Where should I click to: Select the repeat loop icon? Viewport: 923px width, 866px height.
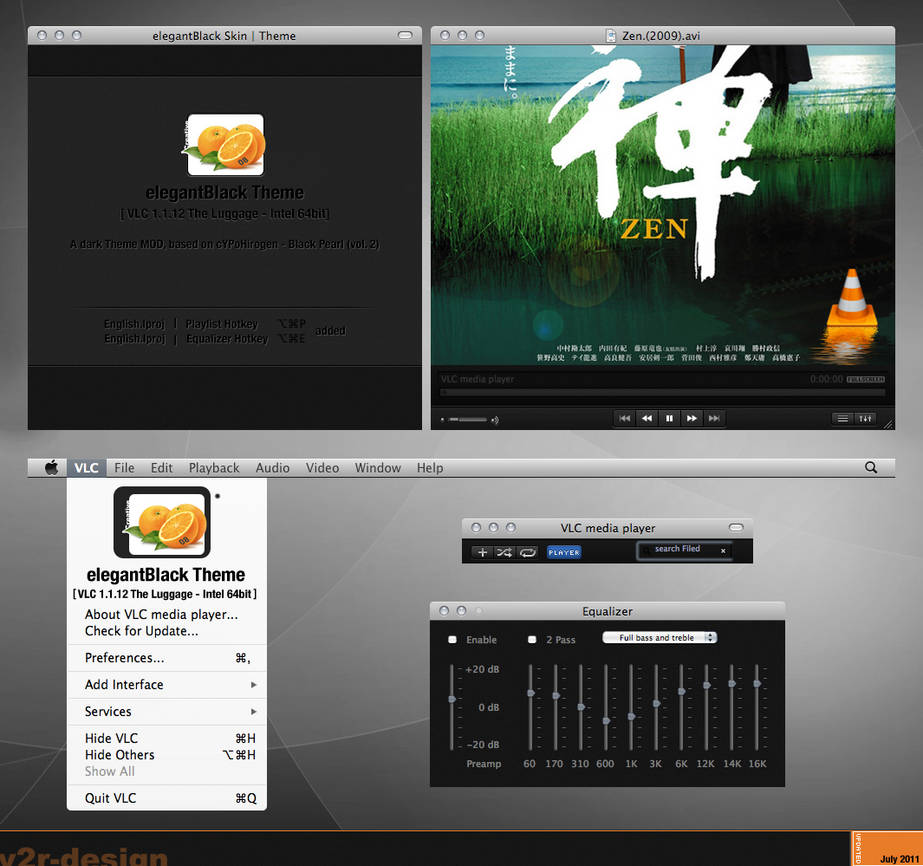coord(527,552)
